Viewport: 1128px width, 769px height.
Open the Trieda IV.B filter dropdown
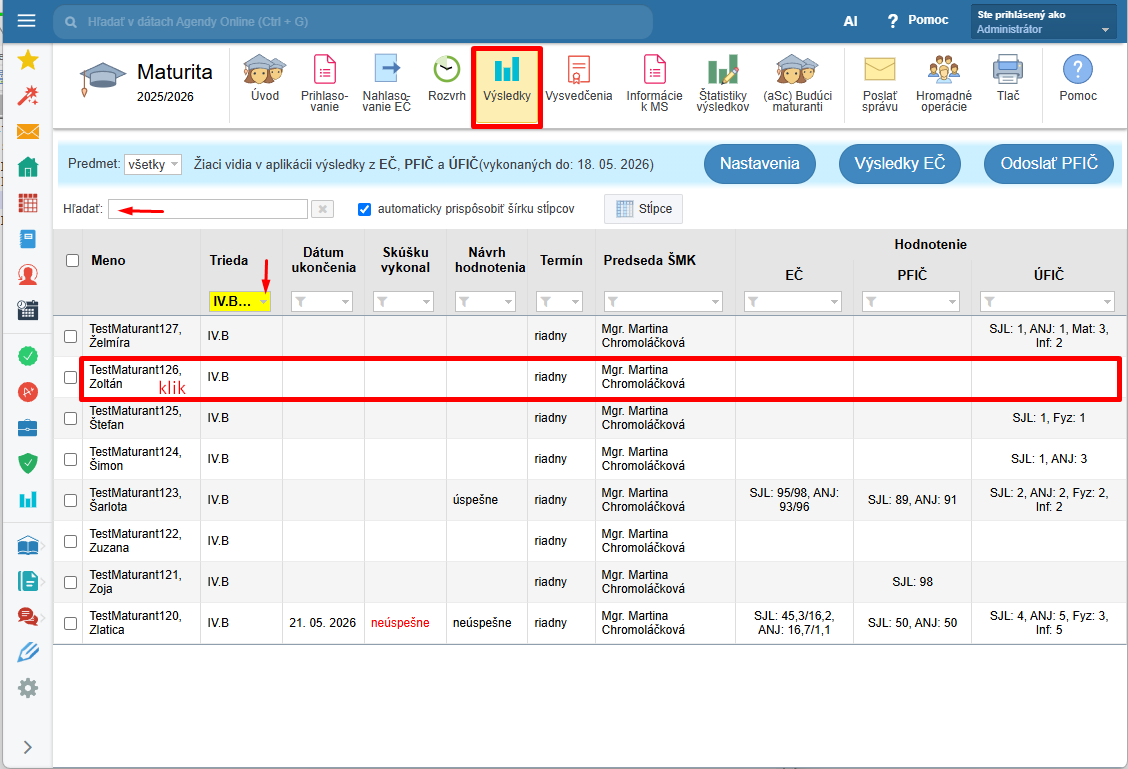coord(240,301)
